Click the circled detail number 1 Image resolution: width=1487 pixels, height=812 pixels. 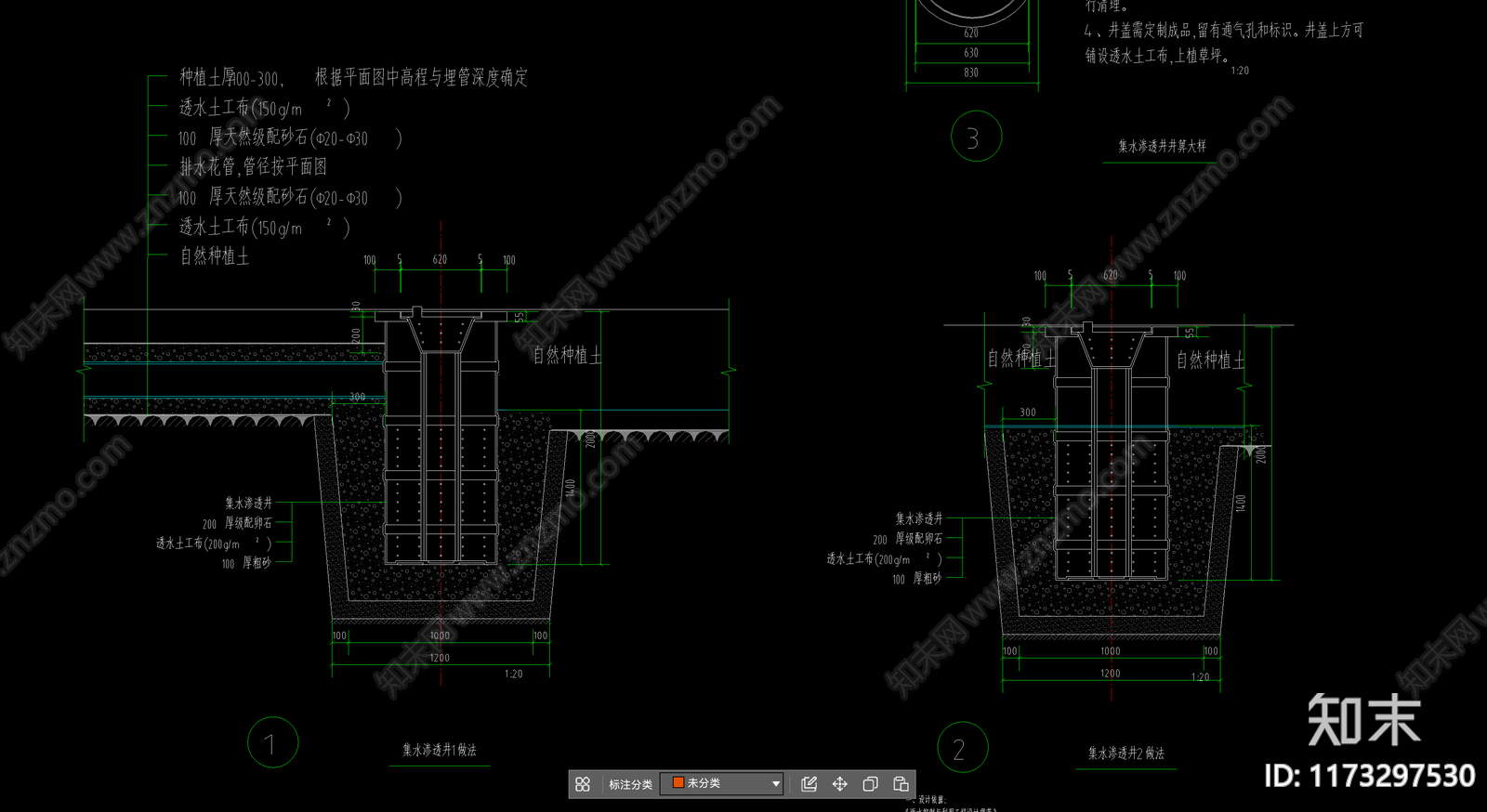click(272, 742)
